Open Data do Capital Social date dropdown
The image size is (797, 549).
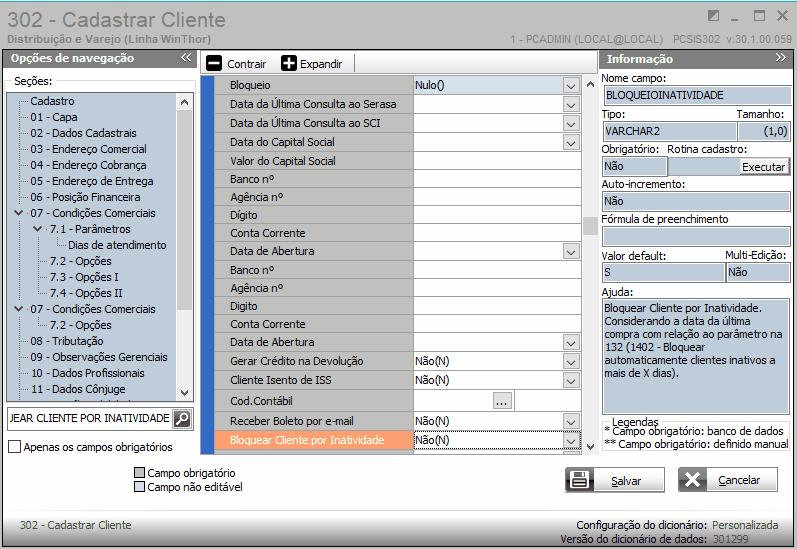pos(571,143)
